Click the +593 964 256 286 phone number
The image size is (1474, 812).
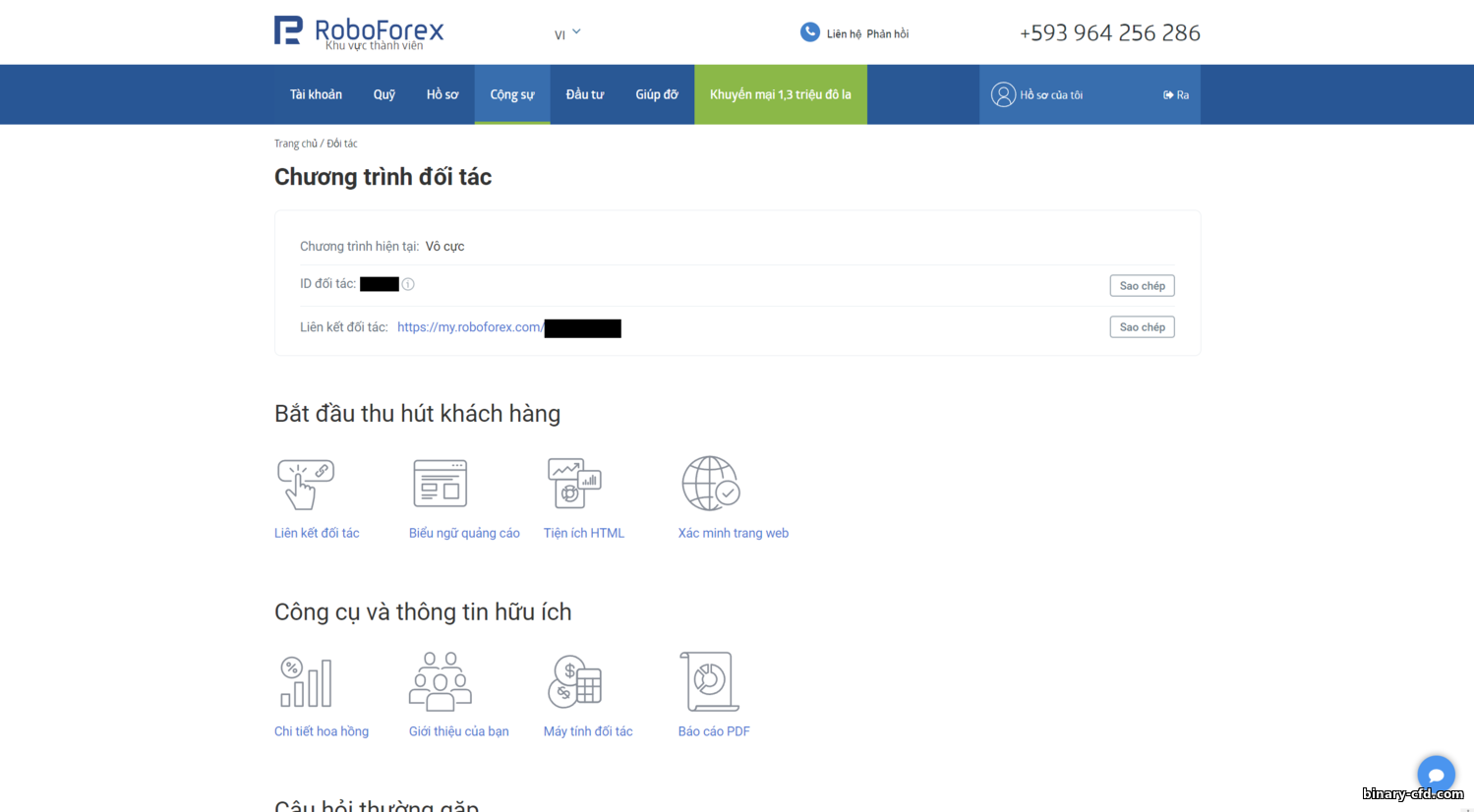(x=1109, y=33)
